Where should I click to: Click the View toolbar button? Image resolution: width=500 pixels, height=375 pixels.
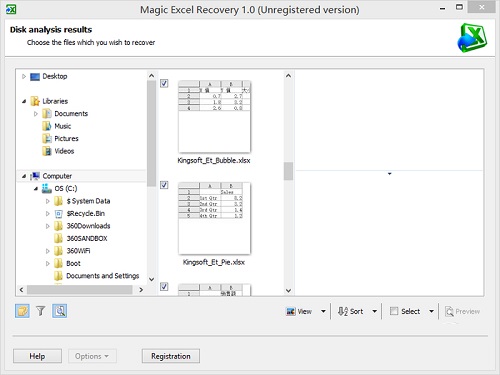tap(299, 311)
